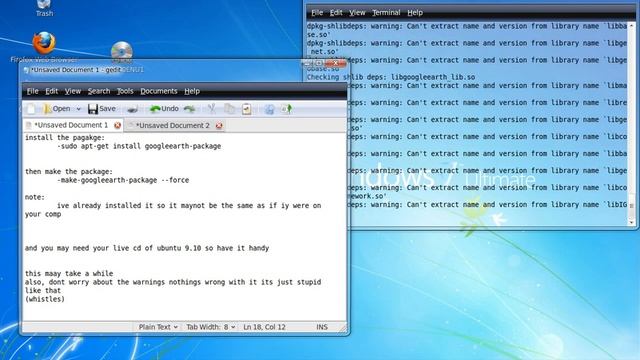Click the Redo arrow icon in gedit

point(189,109)
